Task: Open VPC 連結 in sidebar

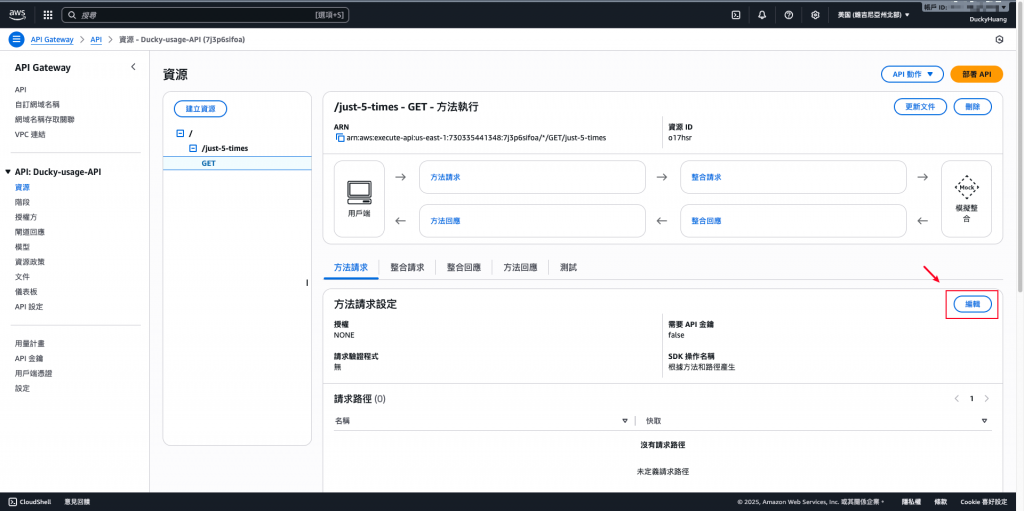Action: point(30,135)
